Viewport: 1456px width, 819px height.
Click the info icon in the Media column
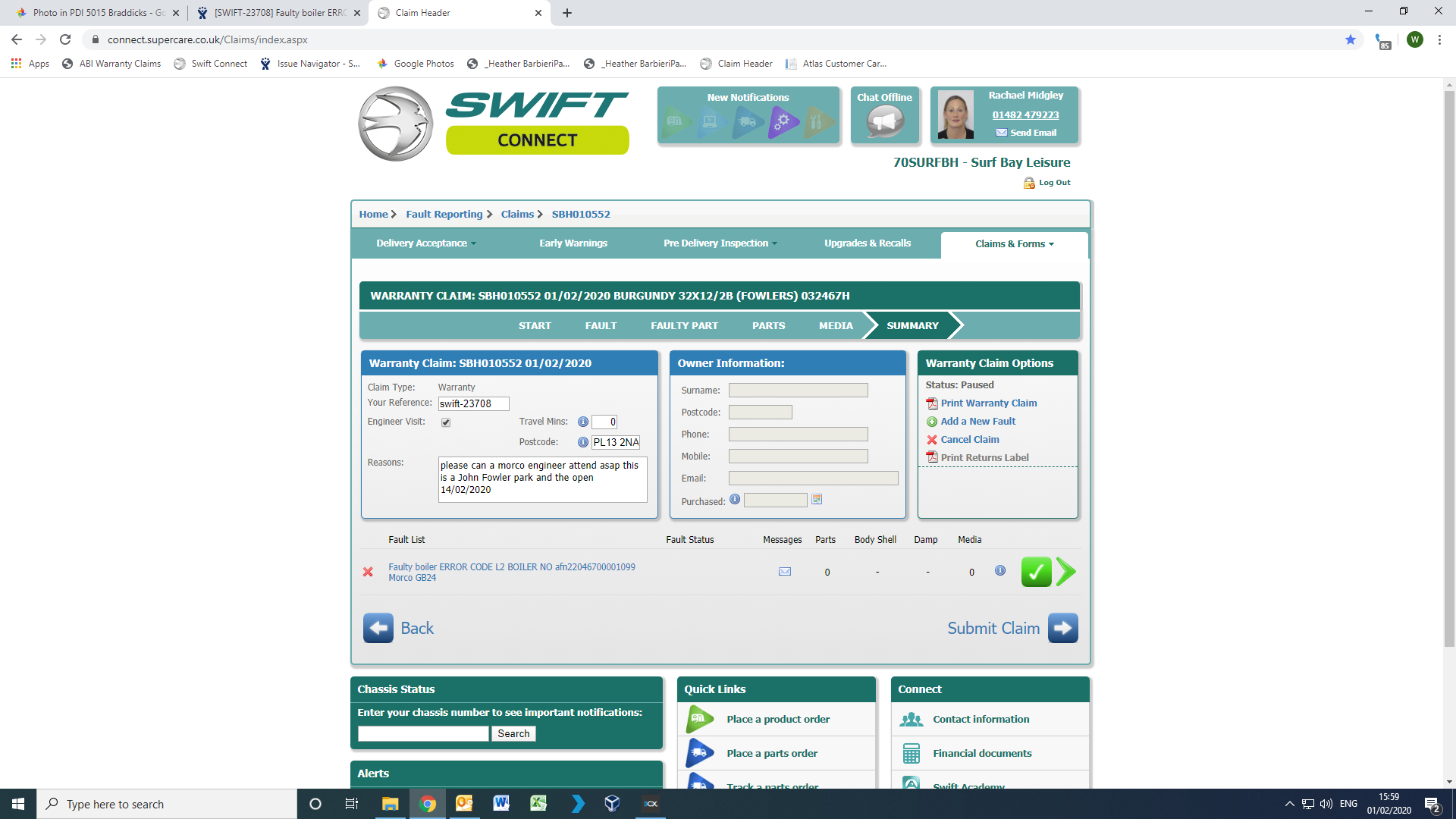click(x=1000, y=570)
